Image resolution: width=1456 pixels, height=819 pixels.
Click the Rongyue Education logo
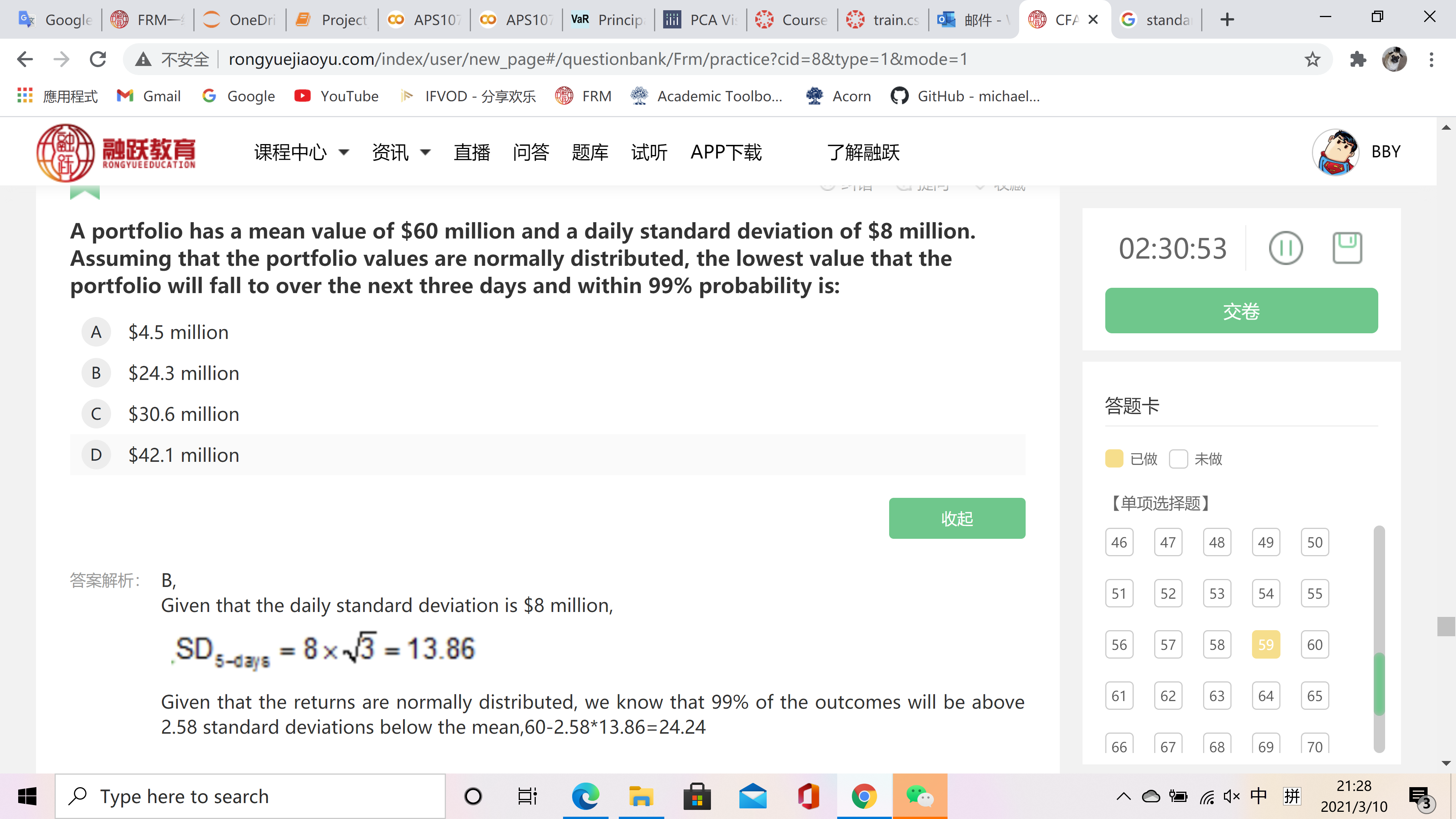(x=116, y=152)
